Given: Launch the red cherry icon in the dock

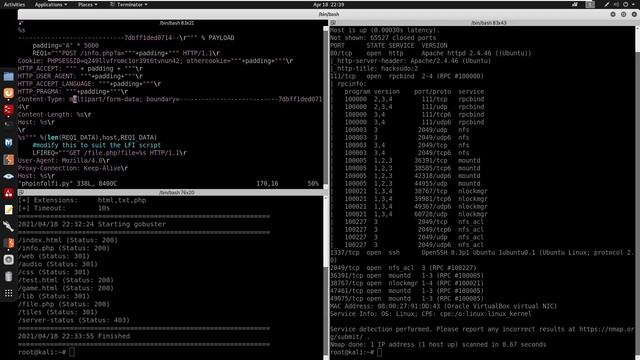Looking at the screenshot, I should click(x=9, y=193).
